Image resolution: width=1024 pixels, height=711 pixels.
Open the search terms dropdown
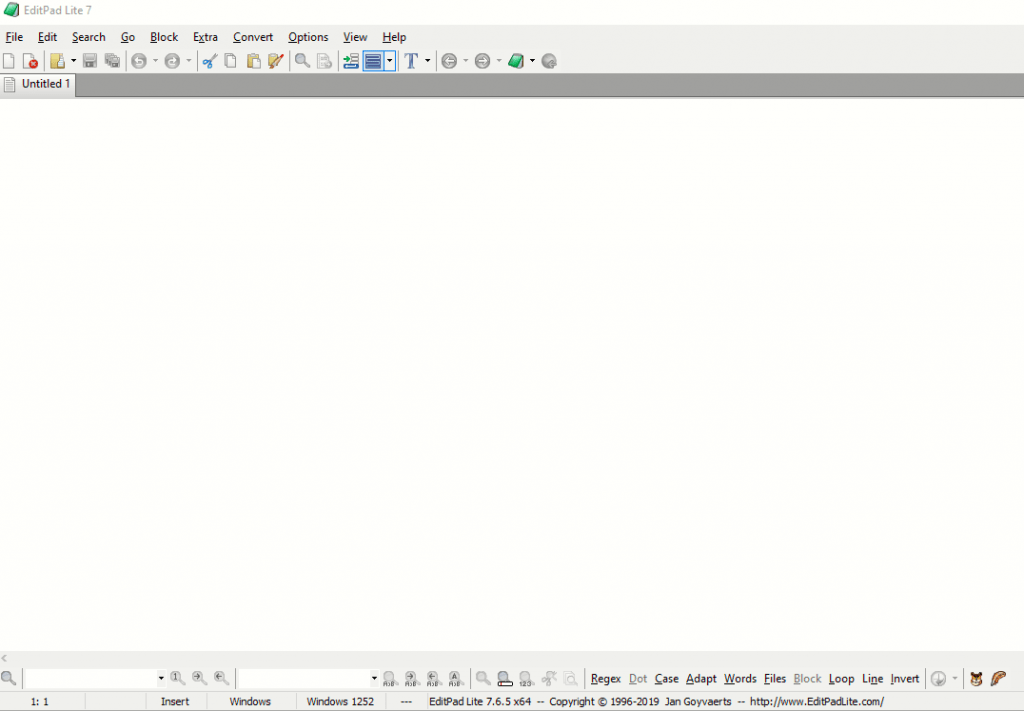click(x=160, y=678)
